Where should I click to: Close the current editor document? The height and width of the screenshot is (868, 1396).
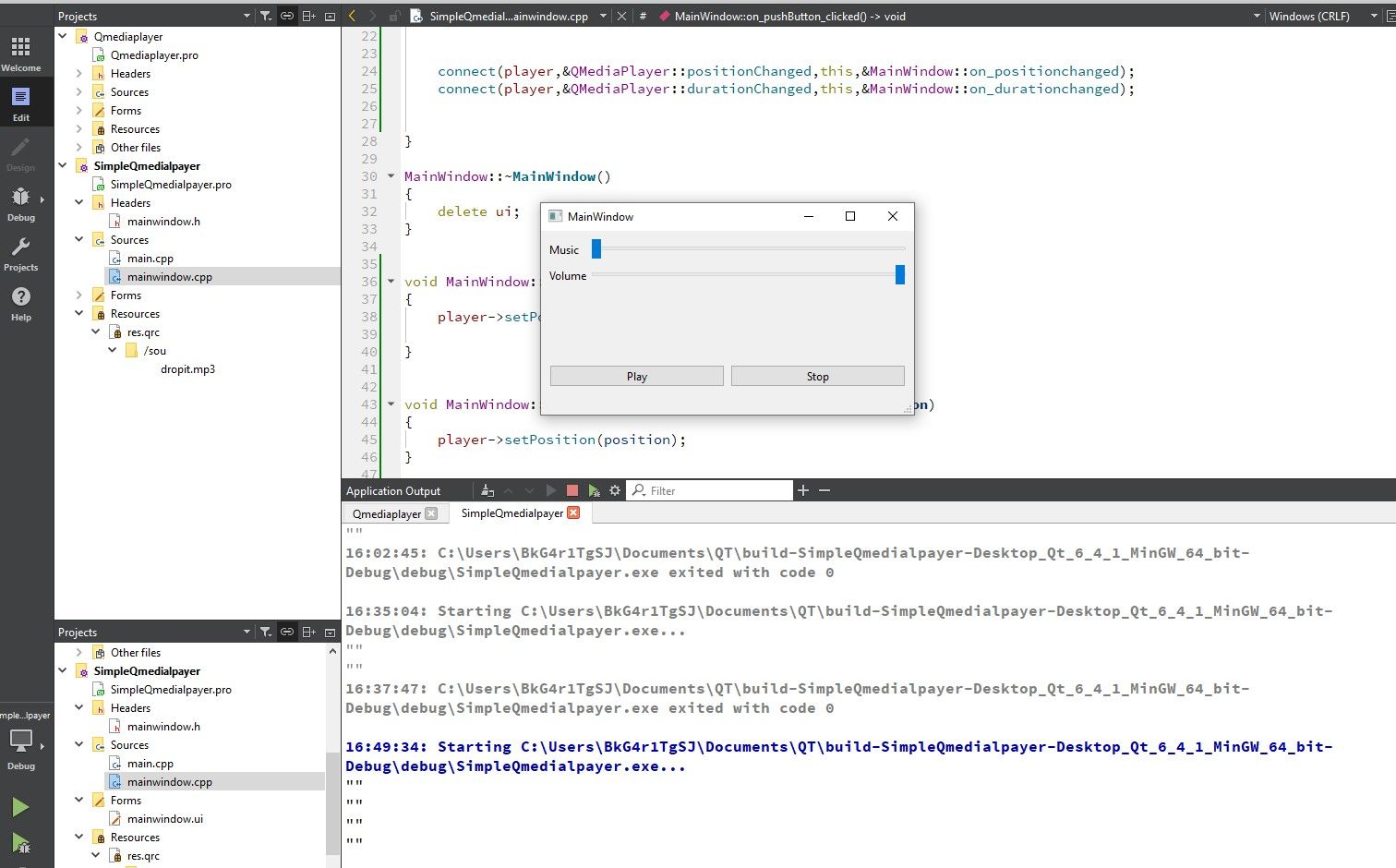point(621,16)
